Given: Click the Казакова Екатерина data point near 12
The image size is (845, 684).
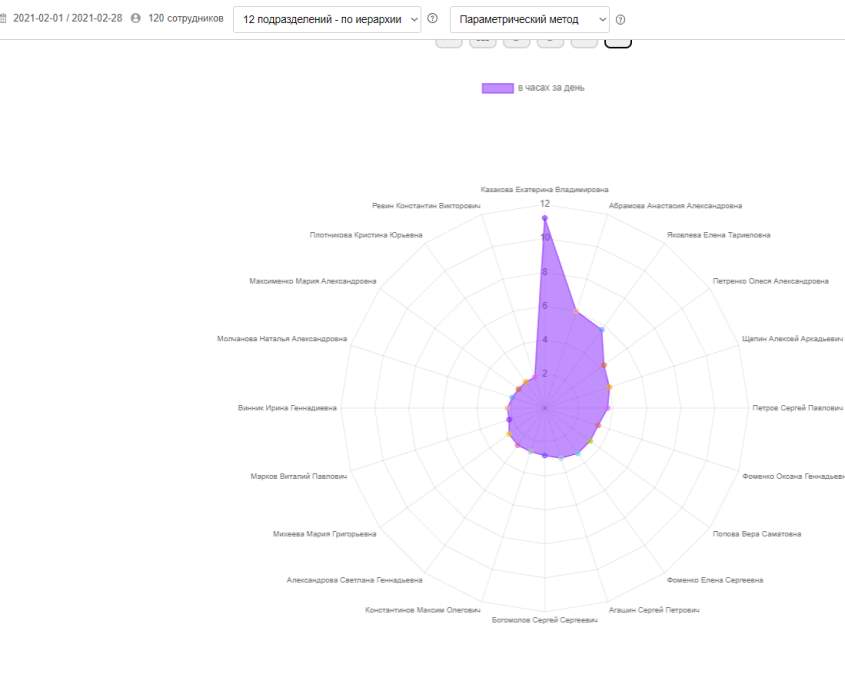Looking at the screenshot, I should pos(544,218).
